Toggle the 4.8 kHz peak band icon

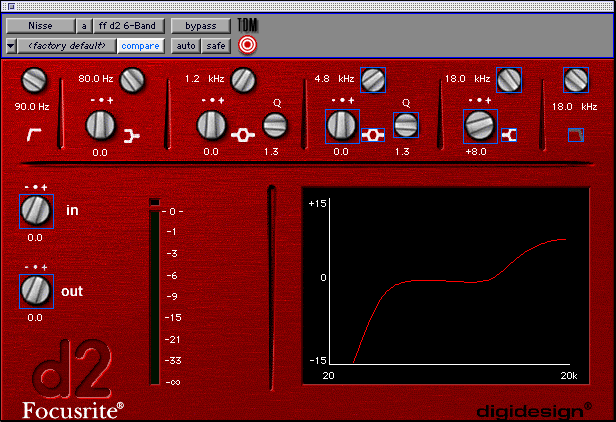[373, 135]
